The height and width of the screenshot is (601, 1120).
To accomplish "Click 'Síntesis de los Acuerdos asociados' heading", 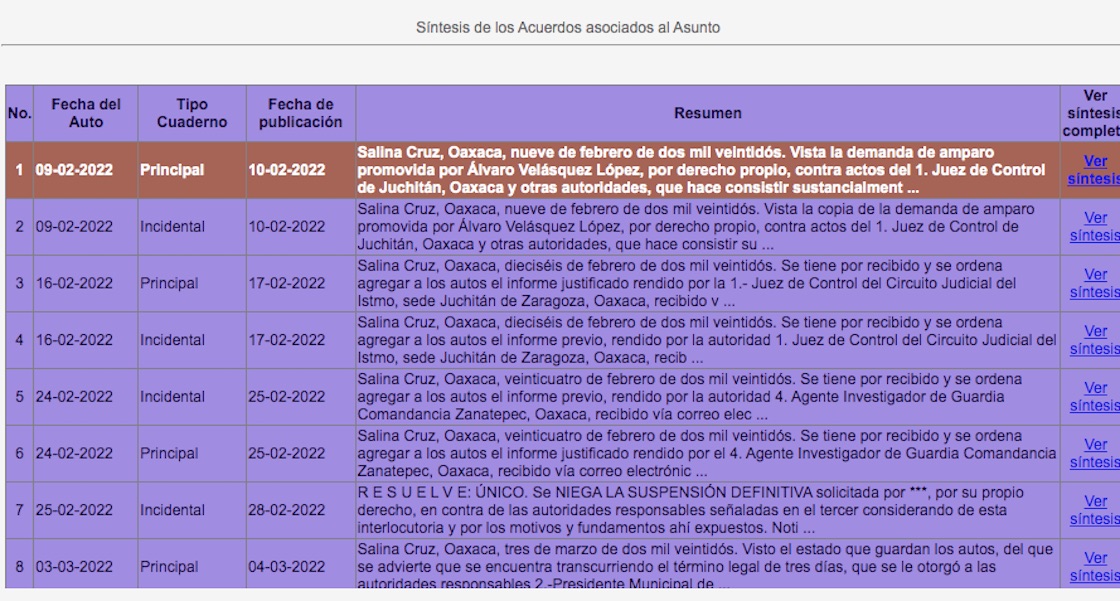I will (568, 27).
